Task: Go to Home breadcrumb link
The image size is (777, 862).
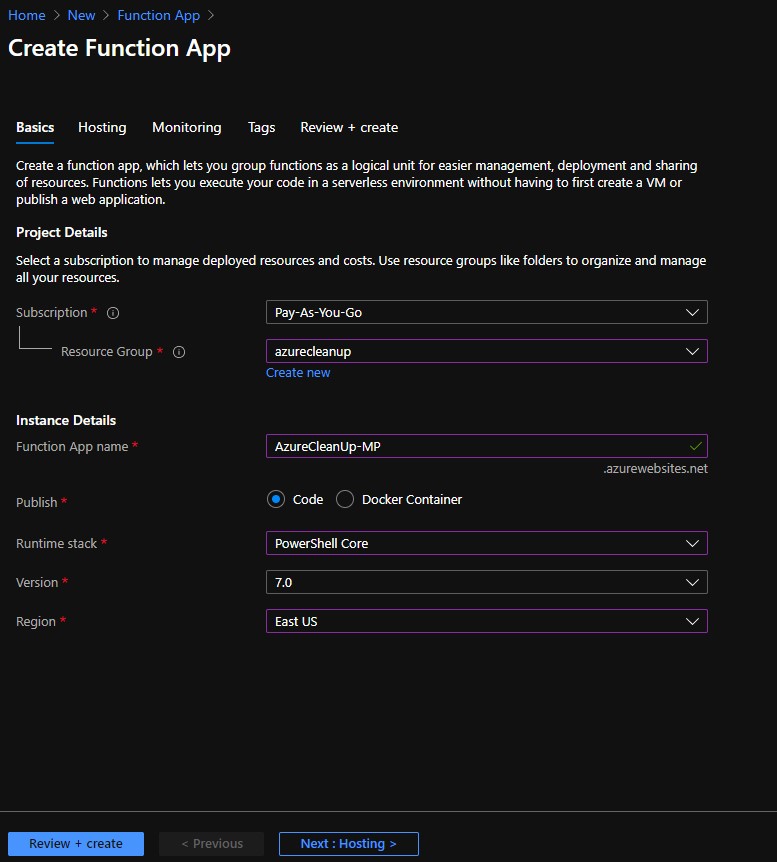Action: point(27,15)
